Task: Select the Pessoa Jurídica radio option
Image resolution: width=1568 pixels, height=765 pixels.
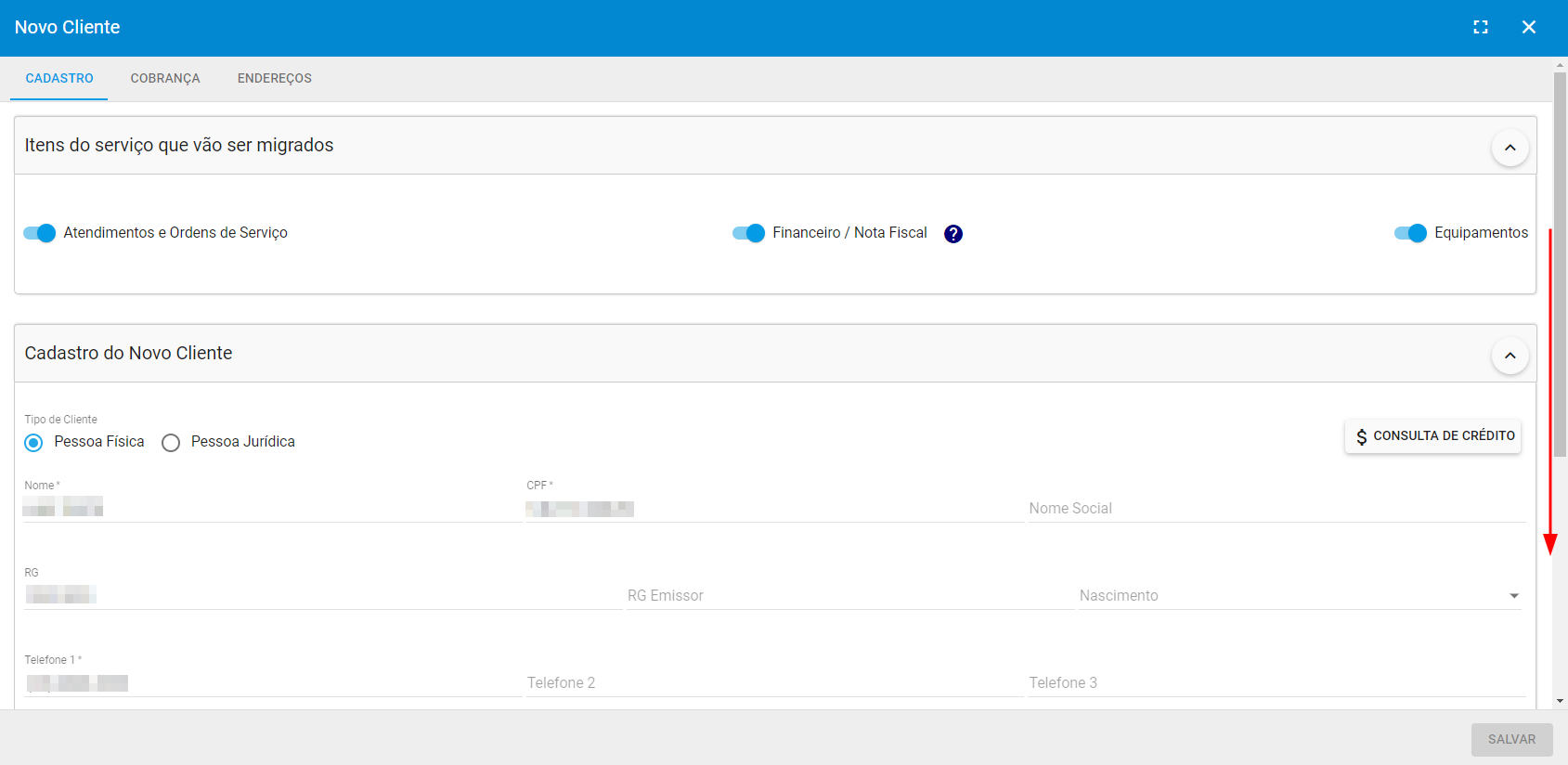Action: pos(171,443)
